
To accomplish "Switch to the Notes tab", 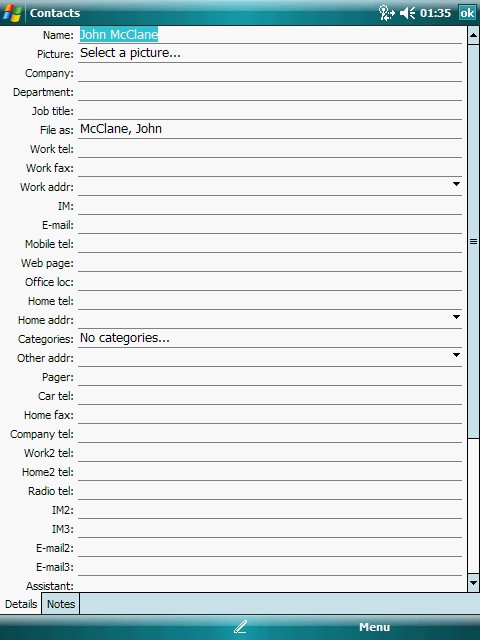I will click(61, 604).
